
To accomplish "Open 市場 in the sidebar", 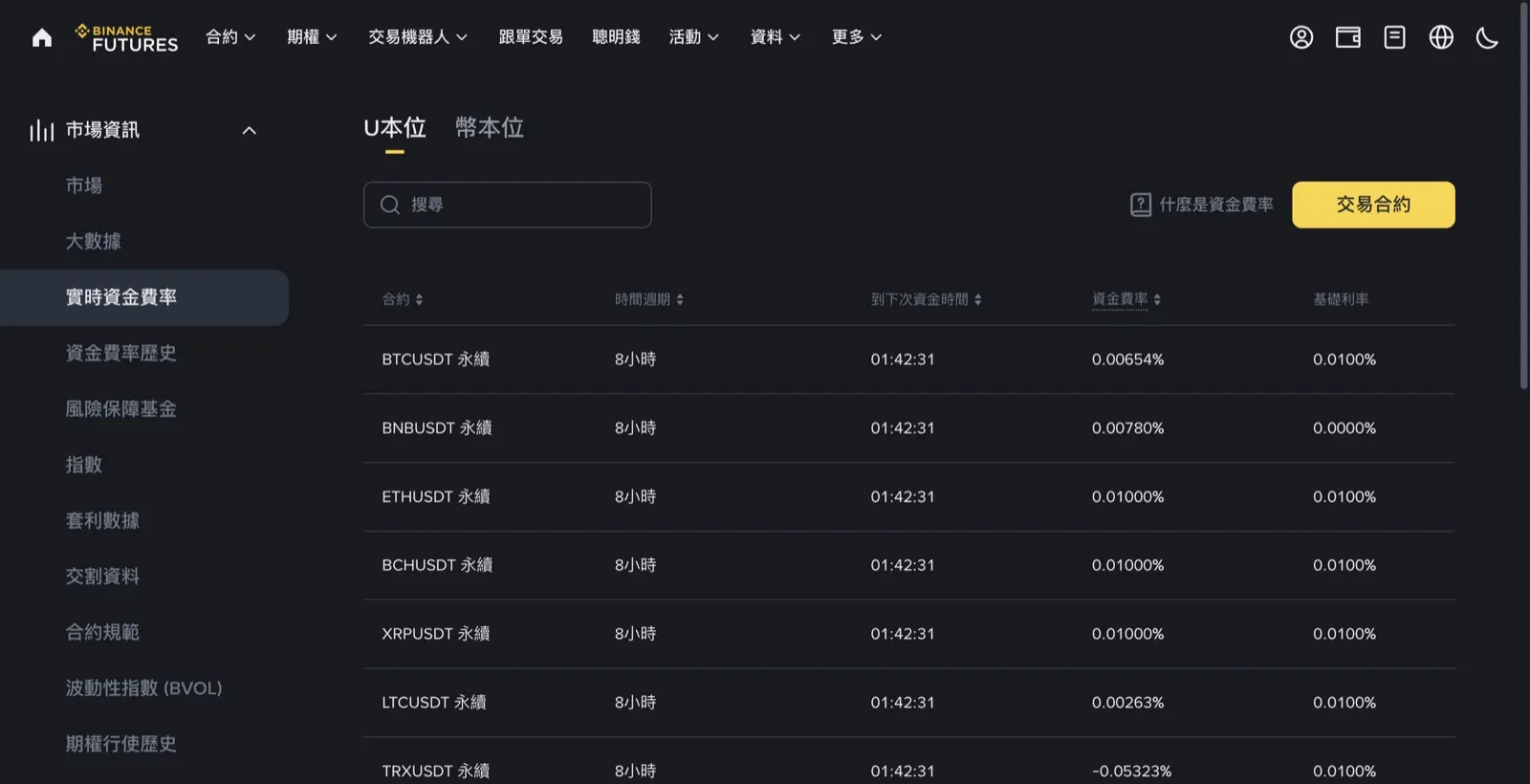I will 84,185.
